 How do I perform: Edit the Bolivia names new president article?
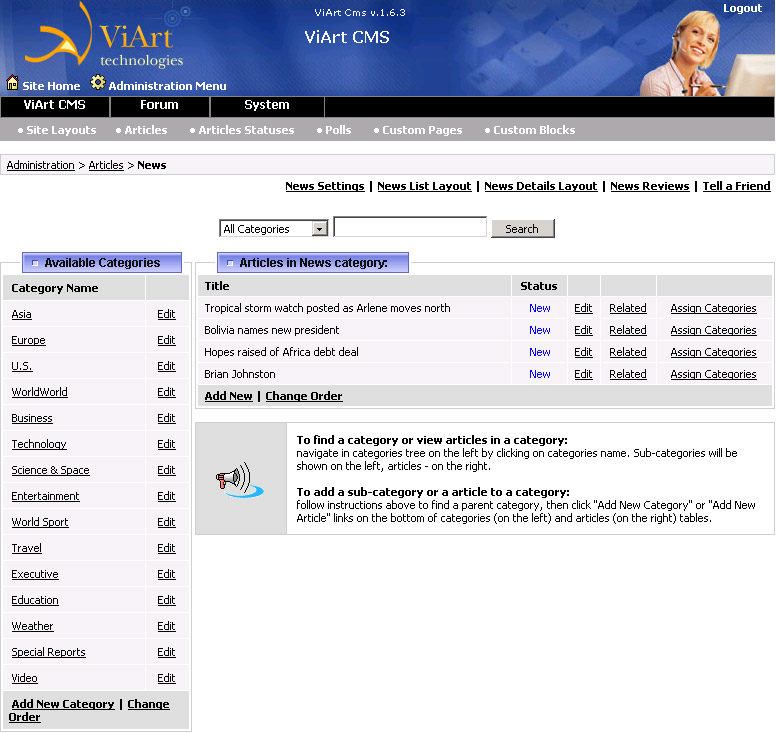point(583,330)
